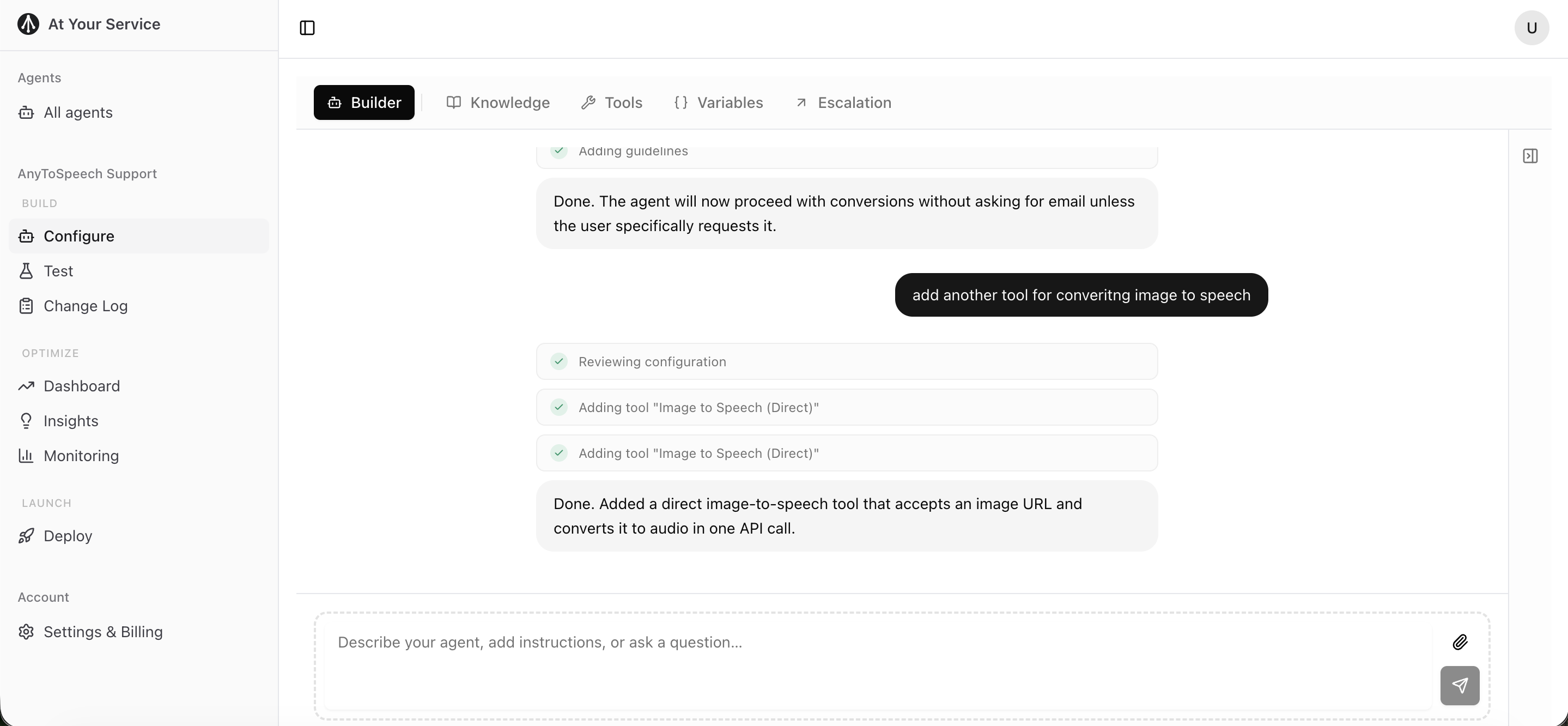This screenshot has width=1568, height=726.
Task: Switch to the Escalation tab
Action: click(843, 102)
